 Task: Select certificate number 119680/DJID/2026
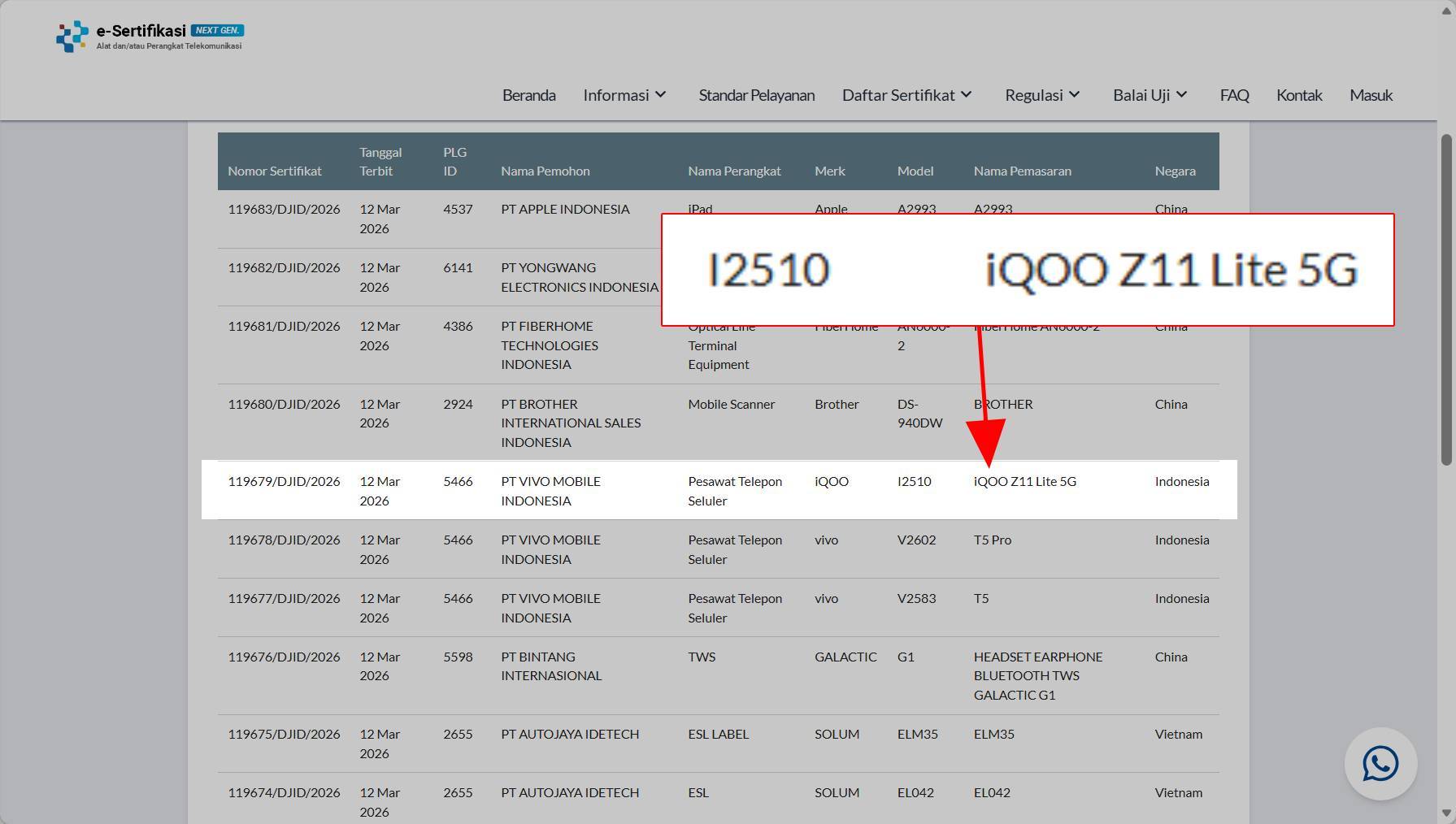(x=284, y=404)
